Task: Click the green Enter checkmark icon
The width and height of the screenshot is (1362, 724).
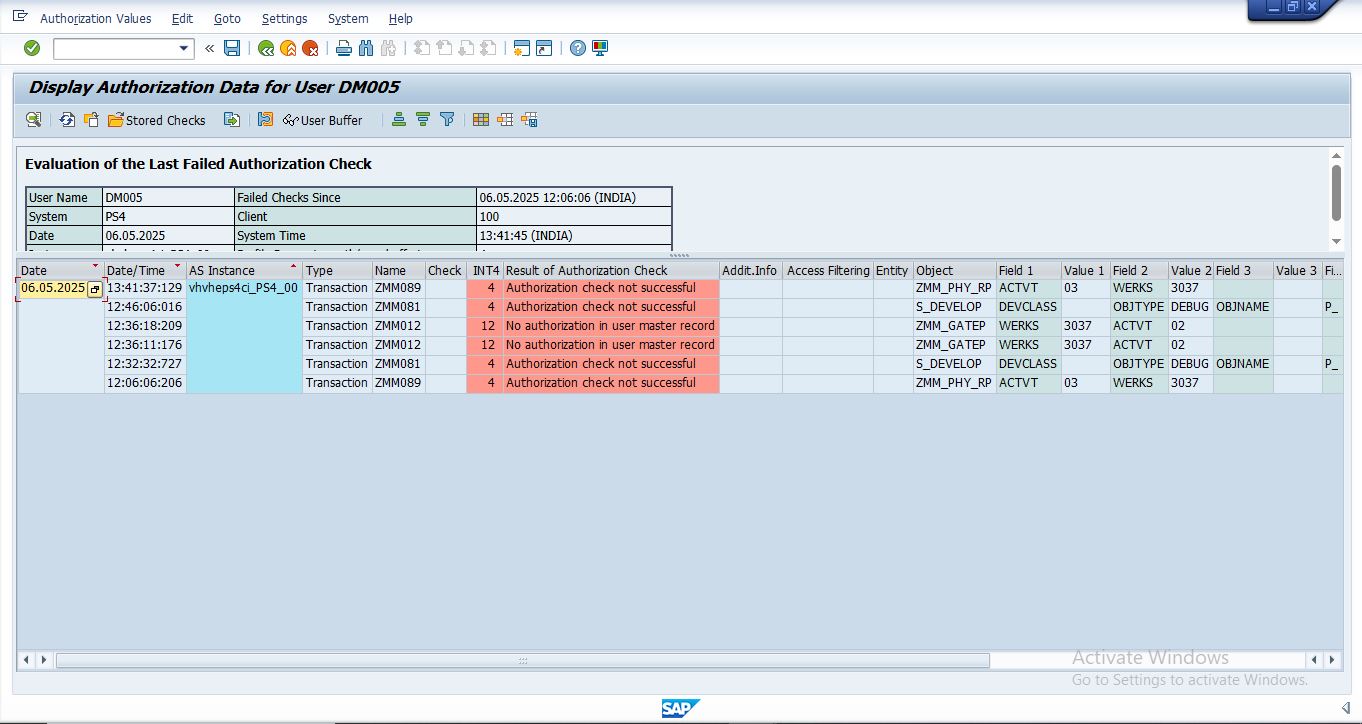Action: [32, 48]
